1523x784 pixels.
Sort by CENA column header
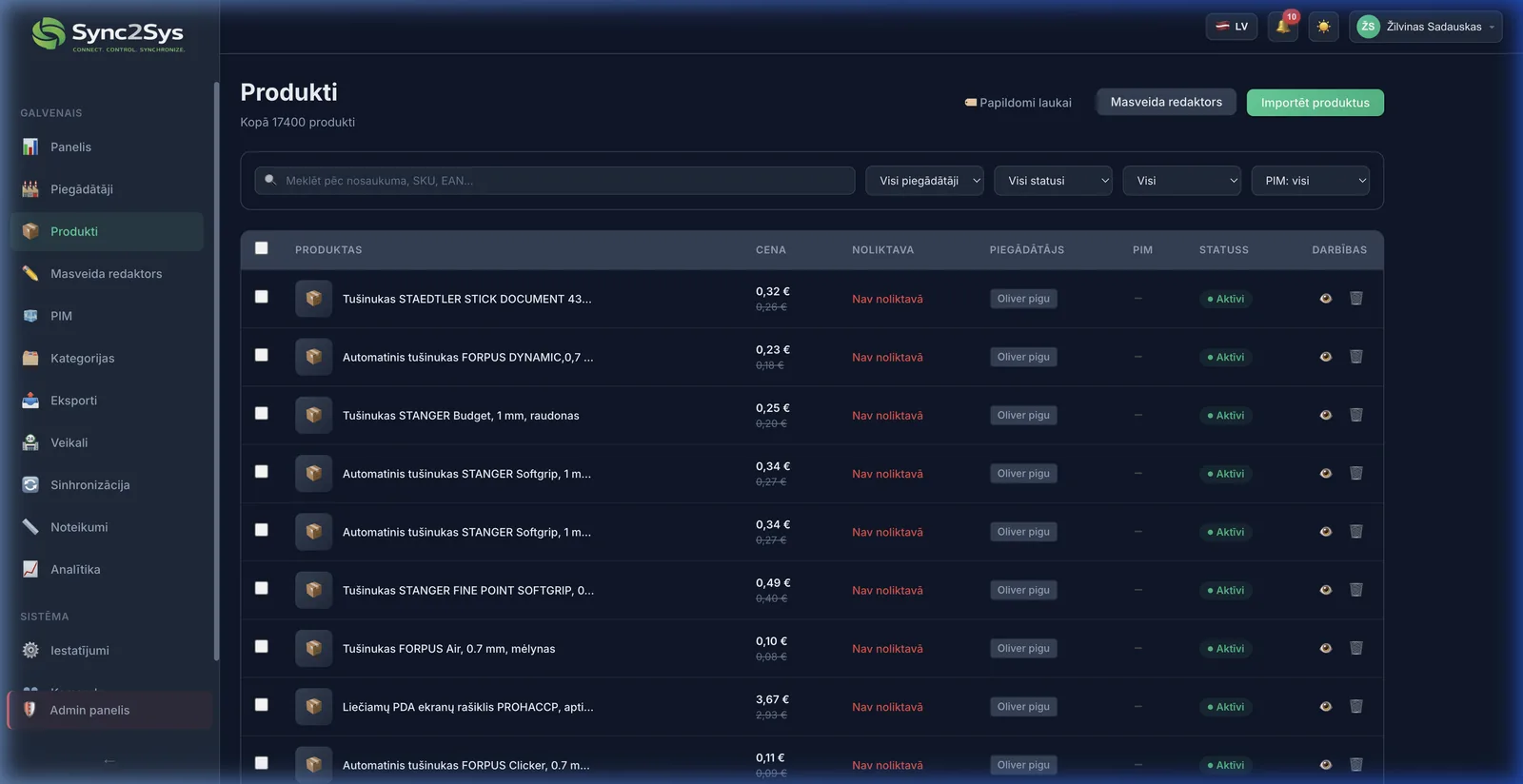click(x=771, y=250)
